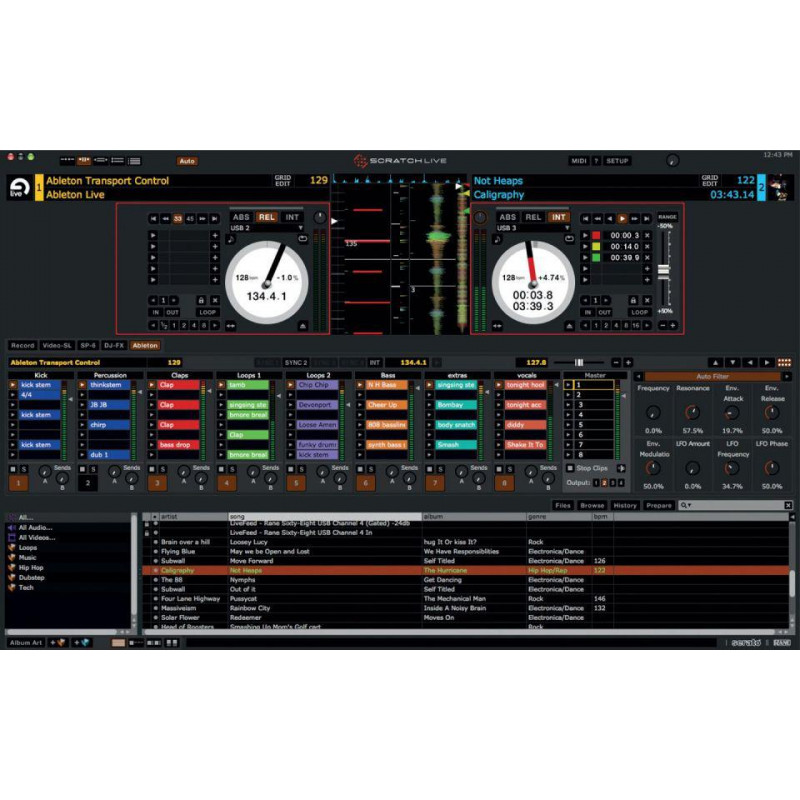The width and height of the screenshot is (800, 800).
Task: Open the DJ-FX tab
Action: click(114, 345)
